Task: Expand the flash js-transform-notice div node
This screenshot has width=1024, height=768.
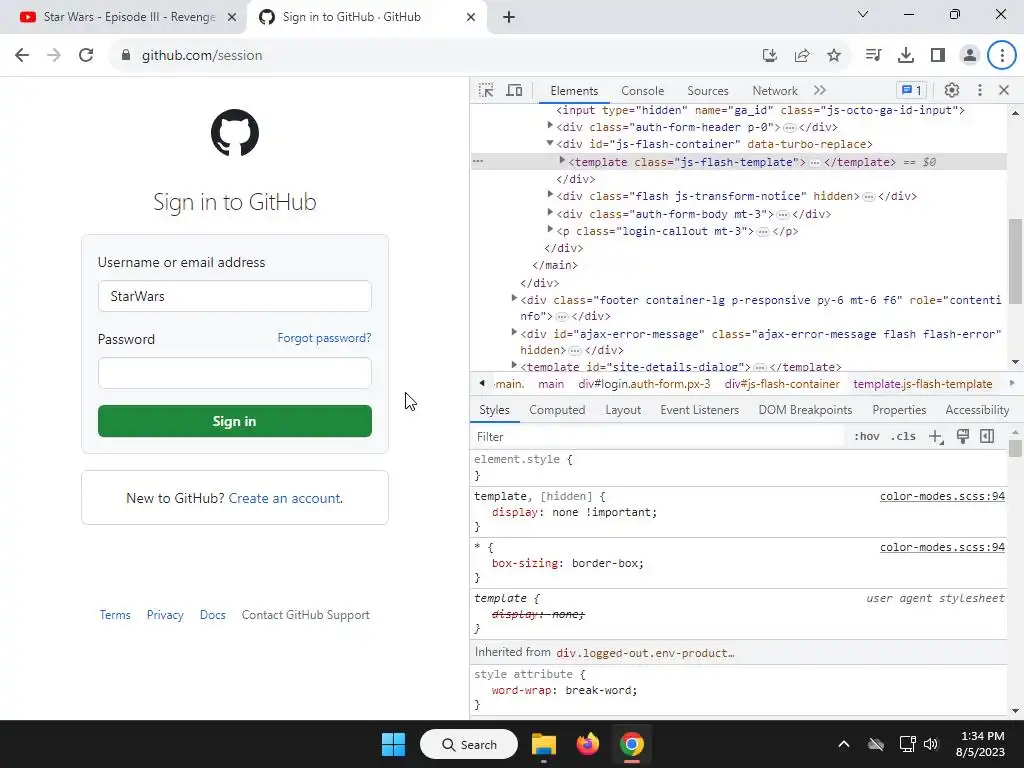Action: point(550,195)
